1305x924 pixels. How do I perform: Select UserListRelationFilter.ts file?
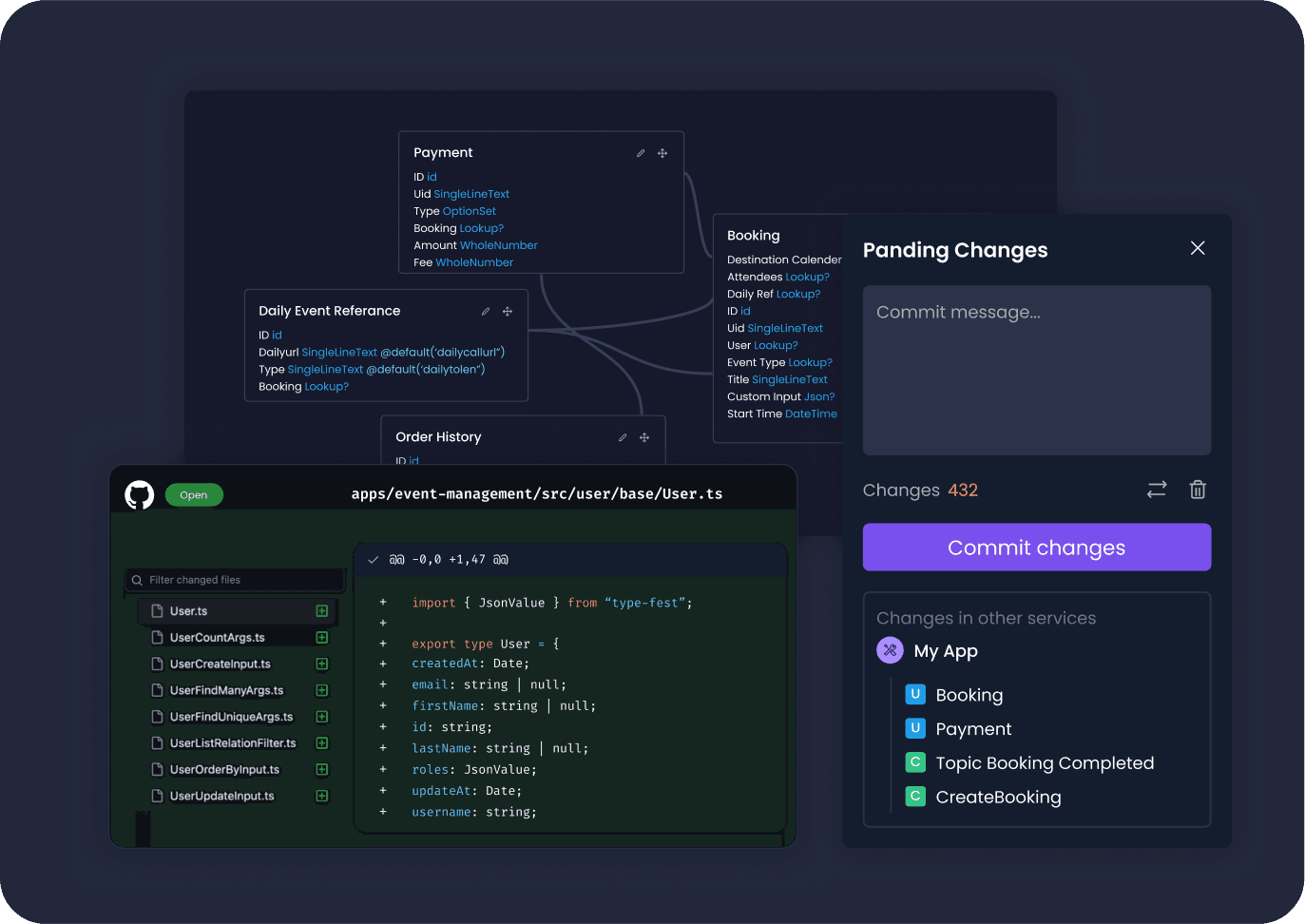pyautogui.click(x=233, y=743)
